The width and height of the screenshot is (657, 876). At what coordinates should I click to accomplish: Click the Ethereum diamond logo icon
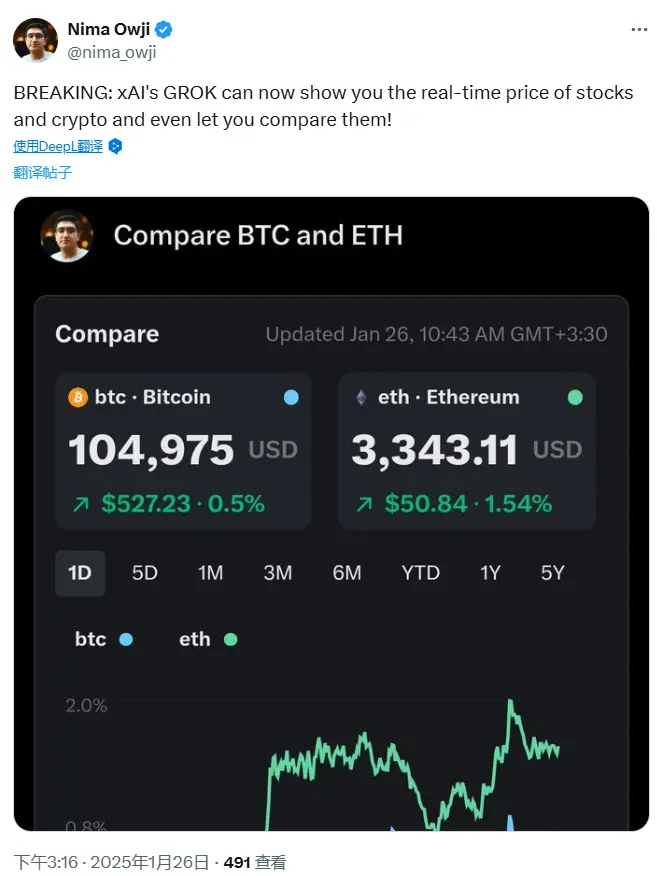tap(361, 397)
